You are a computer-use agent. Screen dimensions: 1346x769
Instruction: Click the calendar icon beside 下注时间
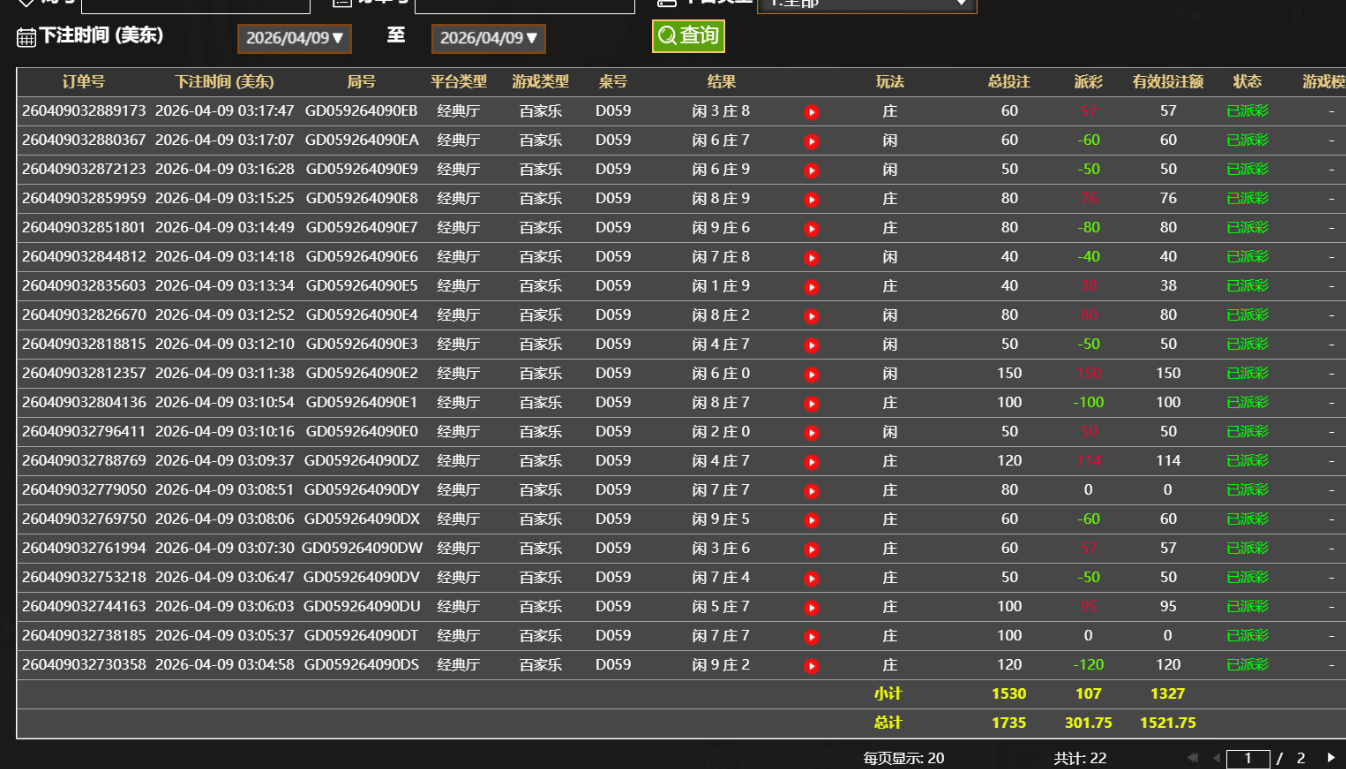coord(26,37)
